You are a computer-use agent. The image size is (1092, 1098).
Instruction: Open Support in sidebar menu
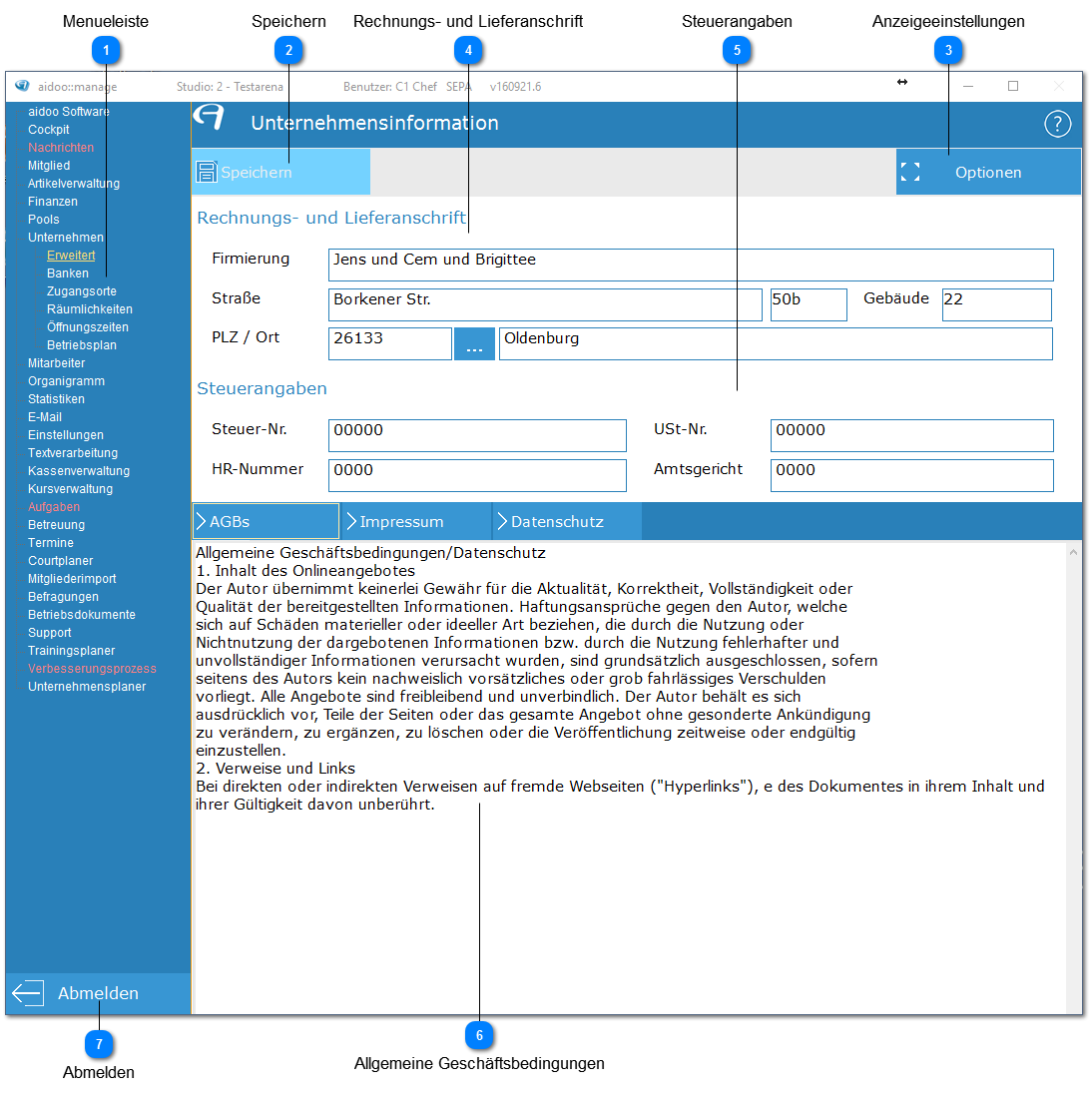[x=50, y=632]
